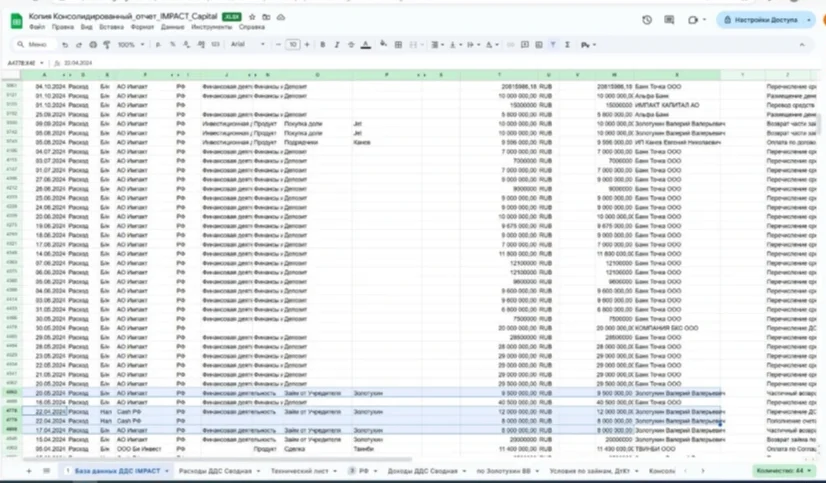Open Arial font family dropdown

[248, 45]
